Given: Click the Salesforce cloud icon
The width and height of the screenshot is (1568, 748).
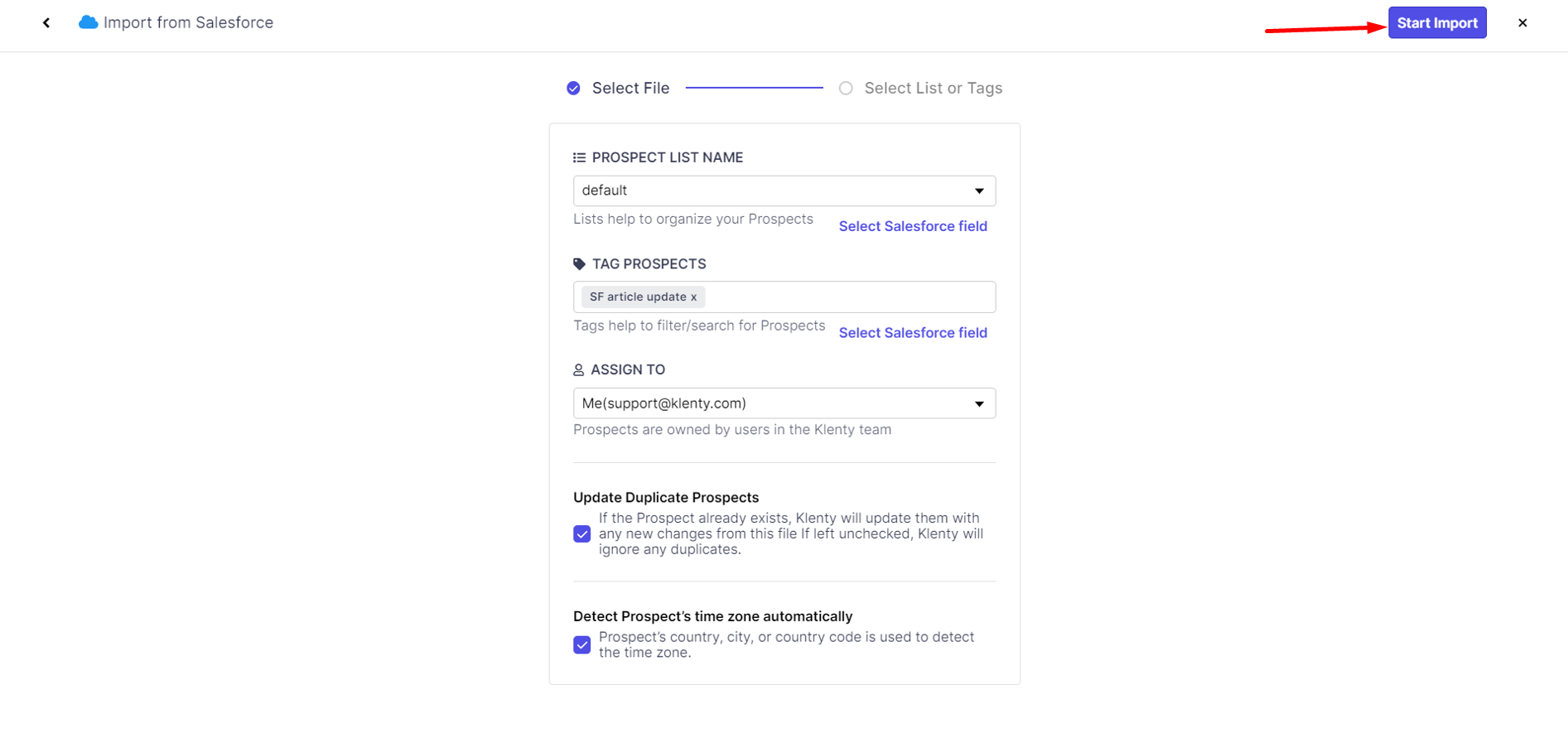Looking at the screenshot, I should point(88,22).
